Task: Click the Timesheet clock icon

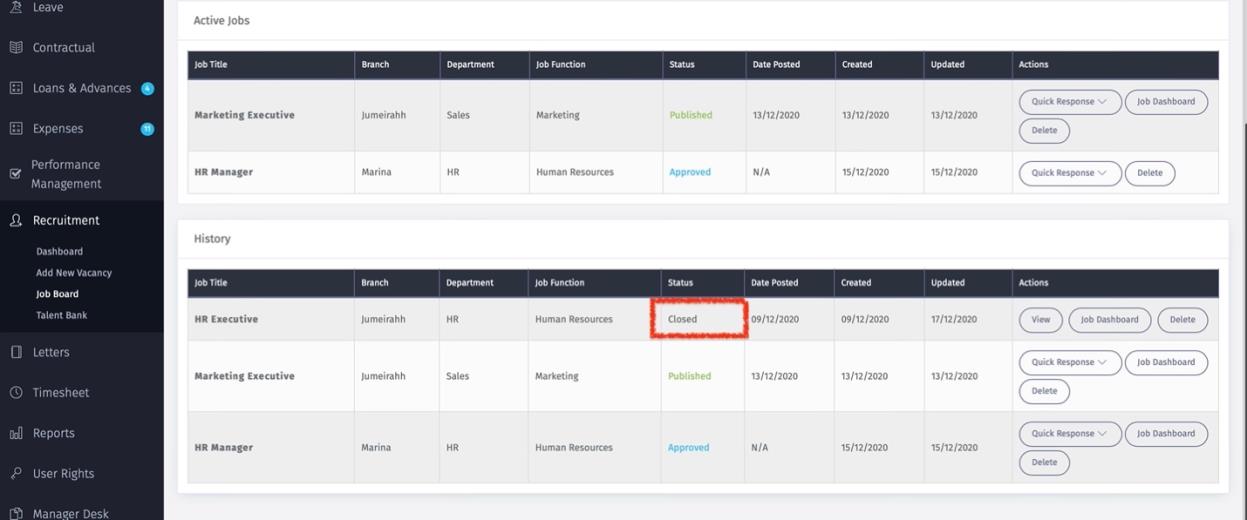Action: click(x=16, y=393)
